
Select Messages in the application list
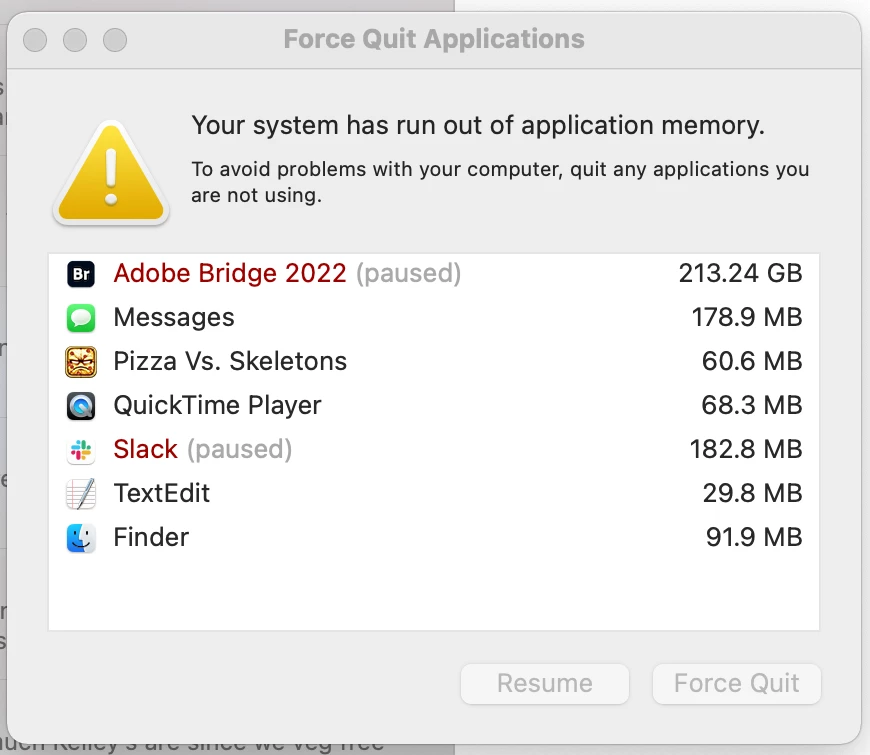pos(434,317)
